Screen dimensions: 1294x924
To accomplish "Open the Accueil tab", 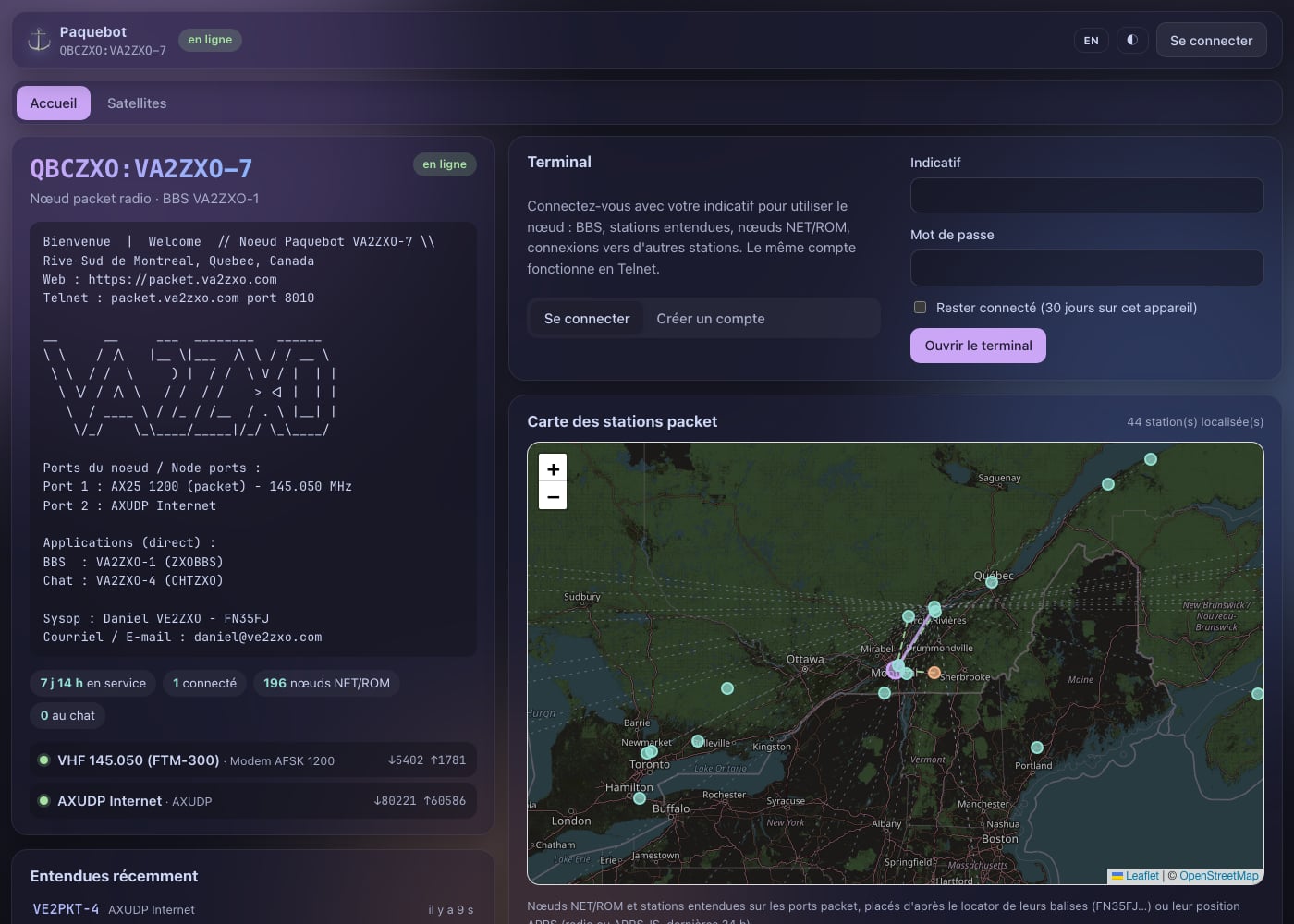I will (x=54, y=103).
